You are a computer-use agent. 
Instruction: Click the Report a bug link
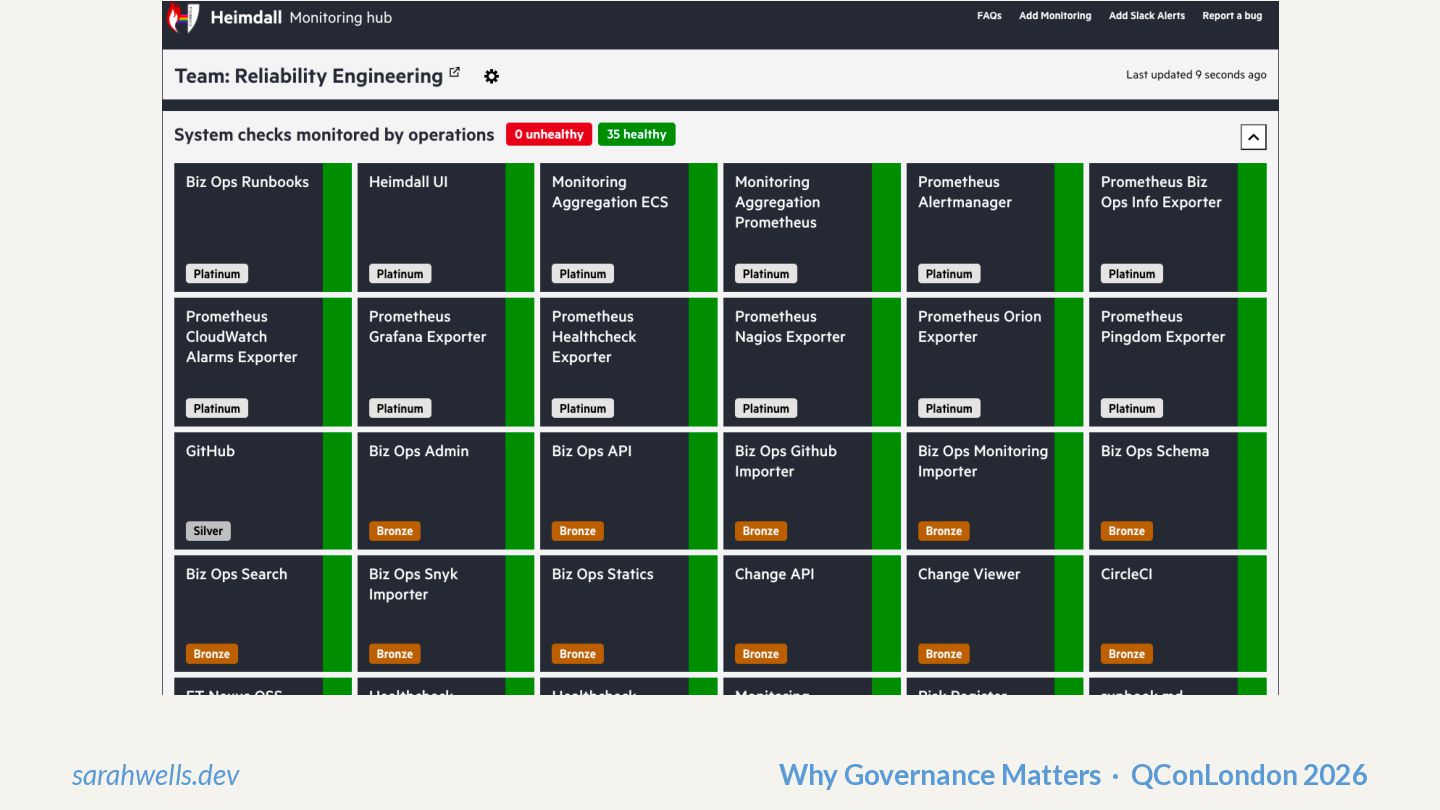click(1231, 16)
